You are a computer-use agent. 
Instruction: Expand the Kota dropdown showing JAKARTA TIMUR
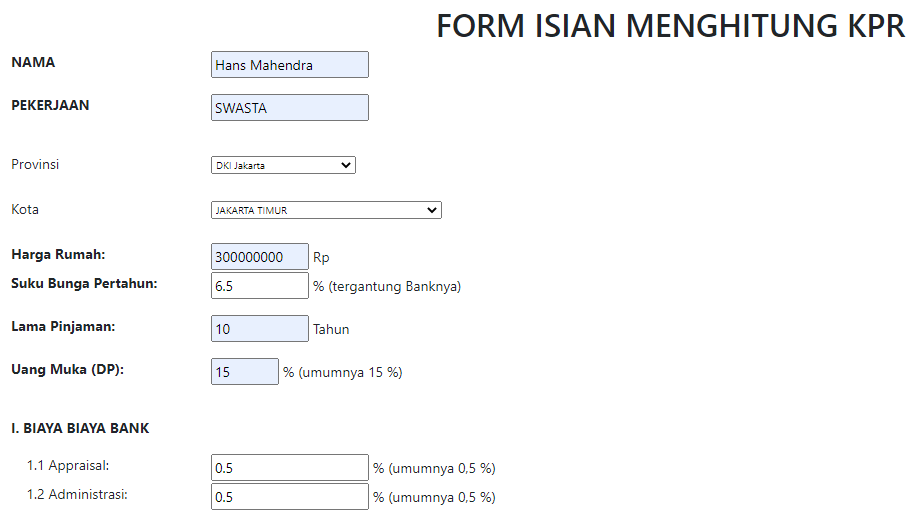326,210
